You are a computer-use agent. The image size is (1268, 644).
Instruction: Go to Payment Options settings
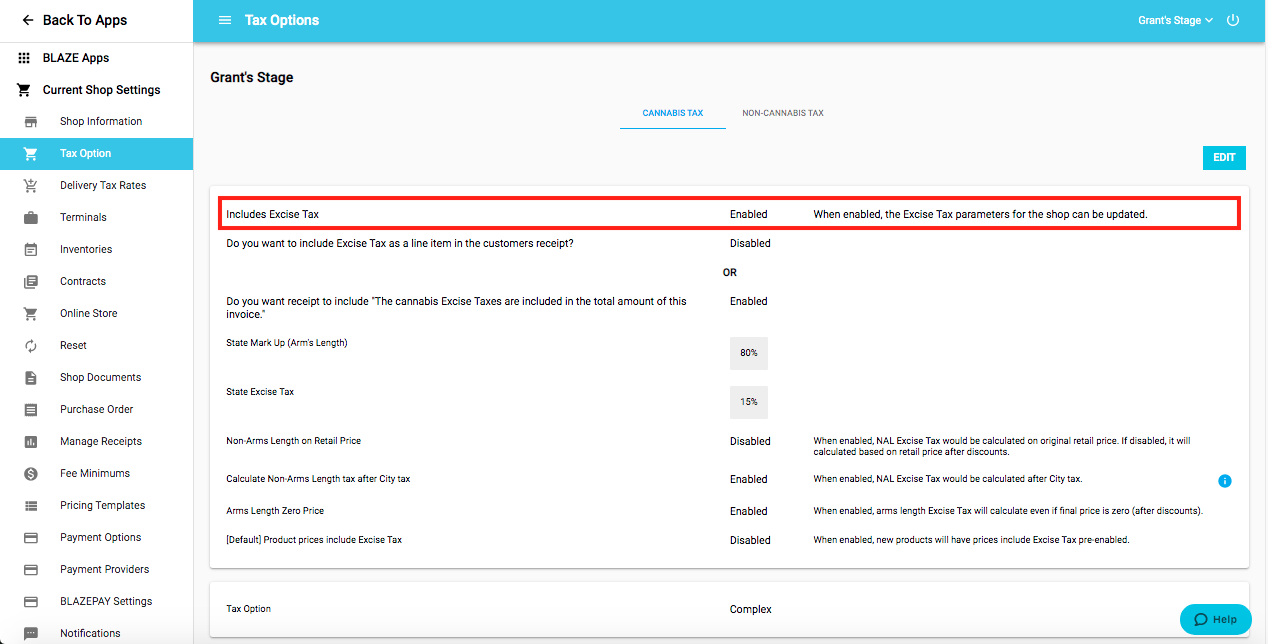[x=101, y=537]
